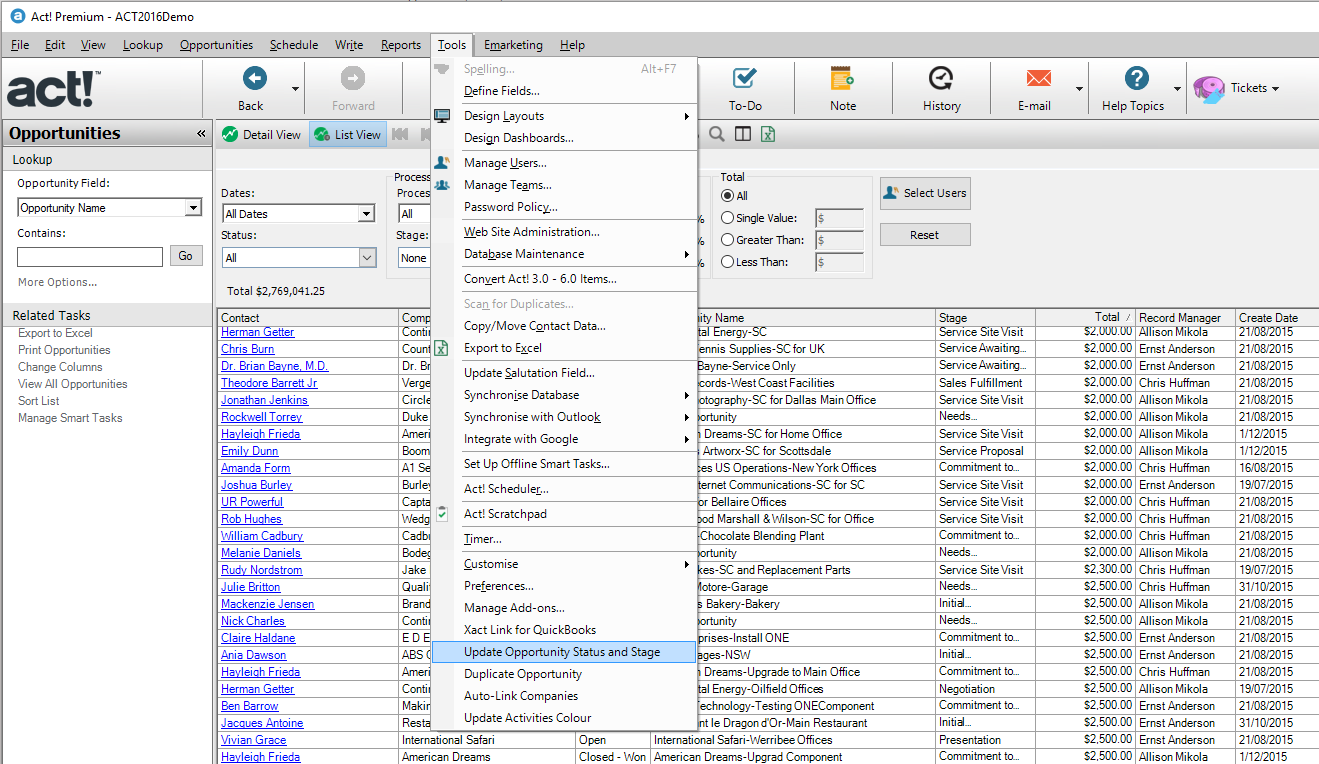The width and height of the screenshot is (1319, 764).
Task: Click the Go button
Action: (x=186, y=256)
